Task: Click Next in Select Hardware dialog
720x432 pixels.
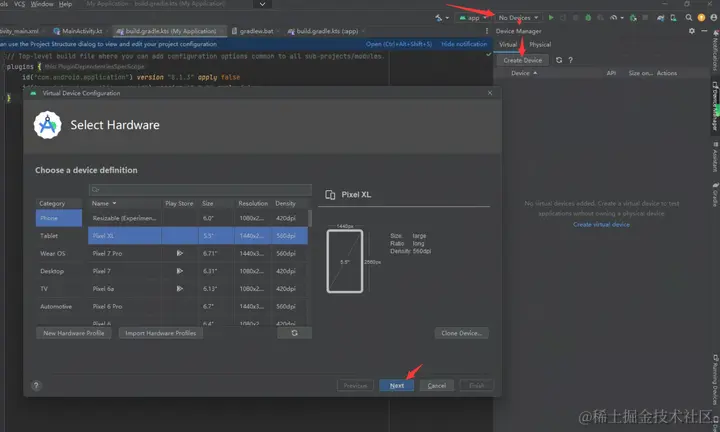Action: point(397,386)
